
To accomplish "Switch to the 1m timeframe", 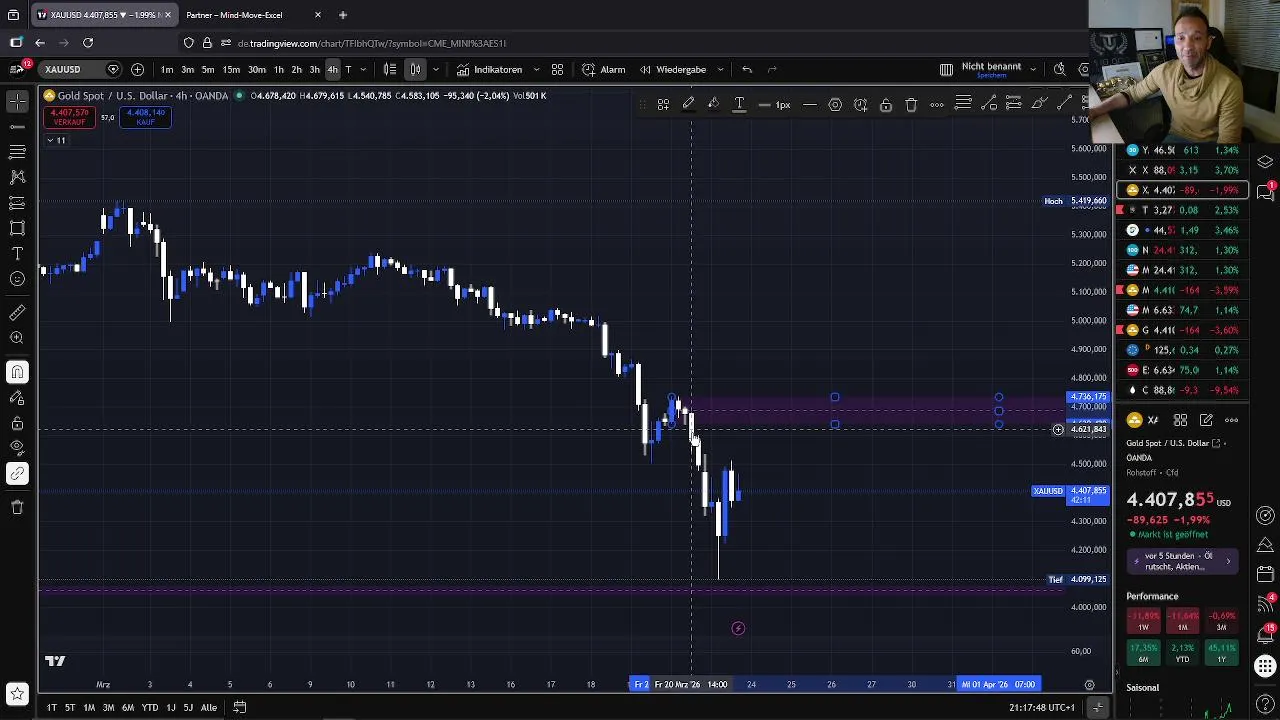I will click(x=167, y=69).
